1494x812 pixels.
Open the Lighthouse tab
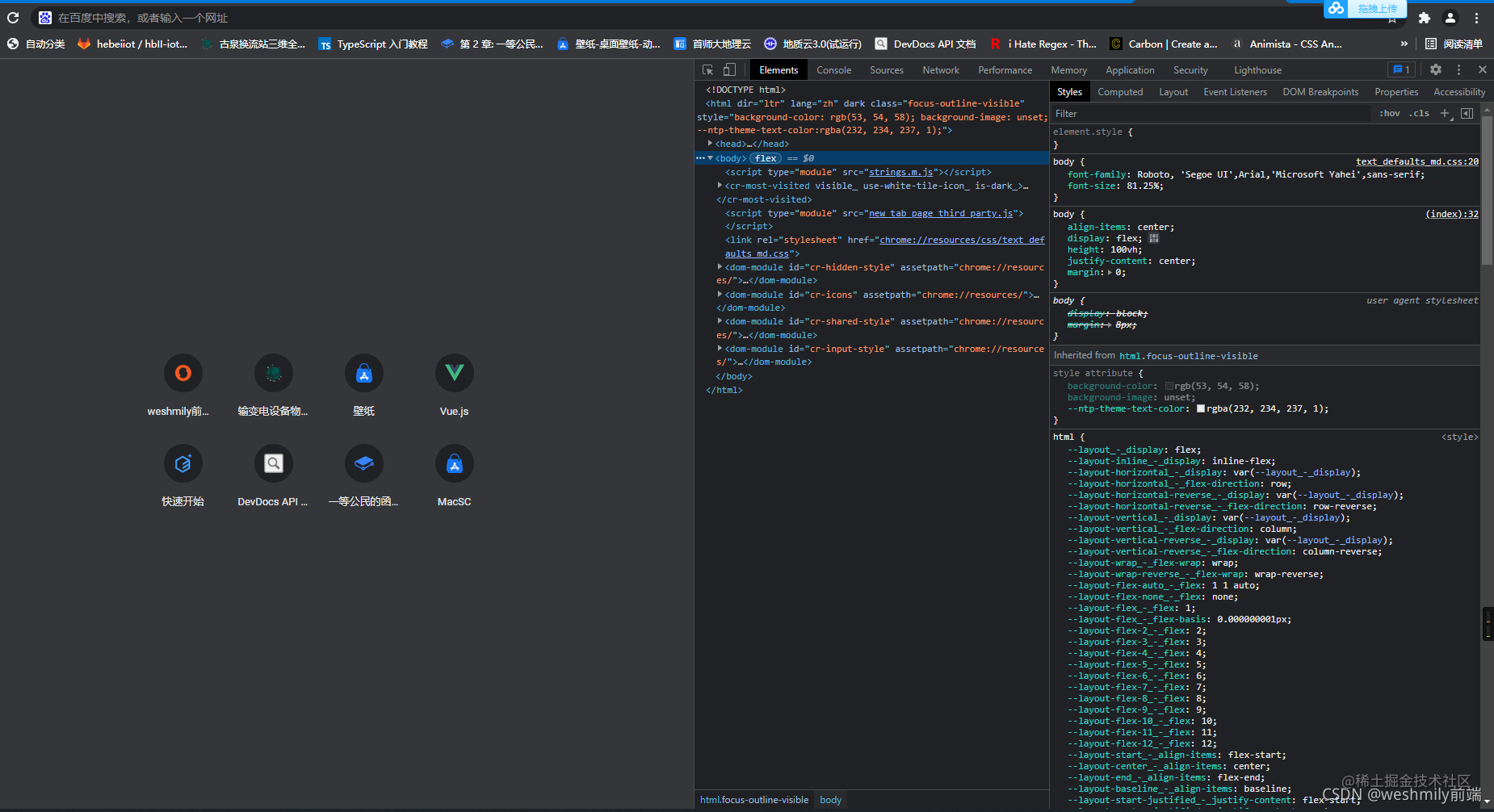pos(1257,70)
